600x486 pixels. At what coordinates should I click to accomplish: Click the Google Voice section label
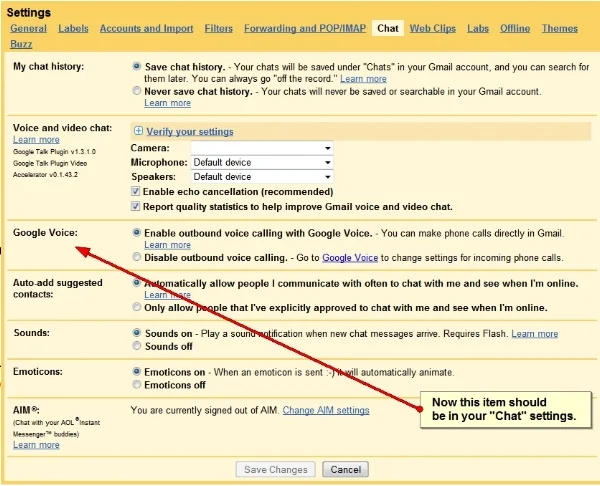[x=45, y=233]
